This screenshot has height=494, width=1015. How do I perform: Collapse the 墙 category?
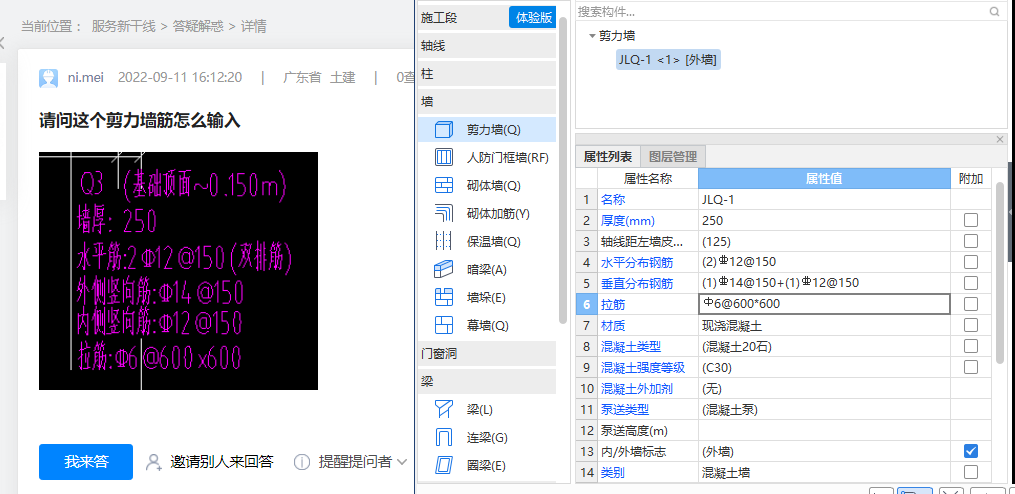487,102
